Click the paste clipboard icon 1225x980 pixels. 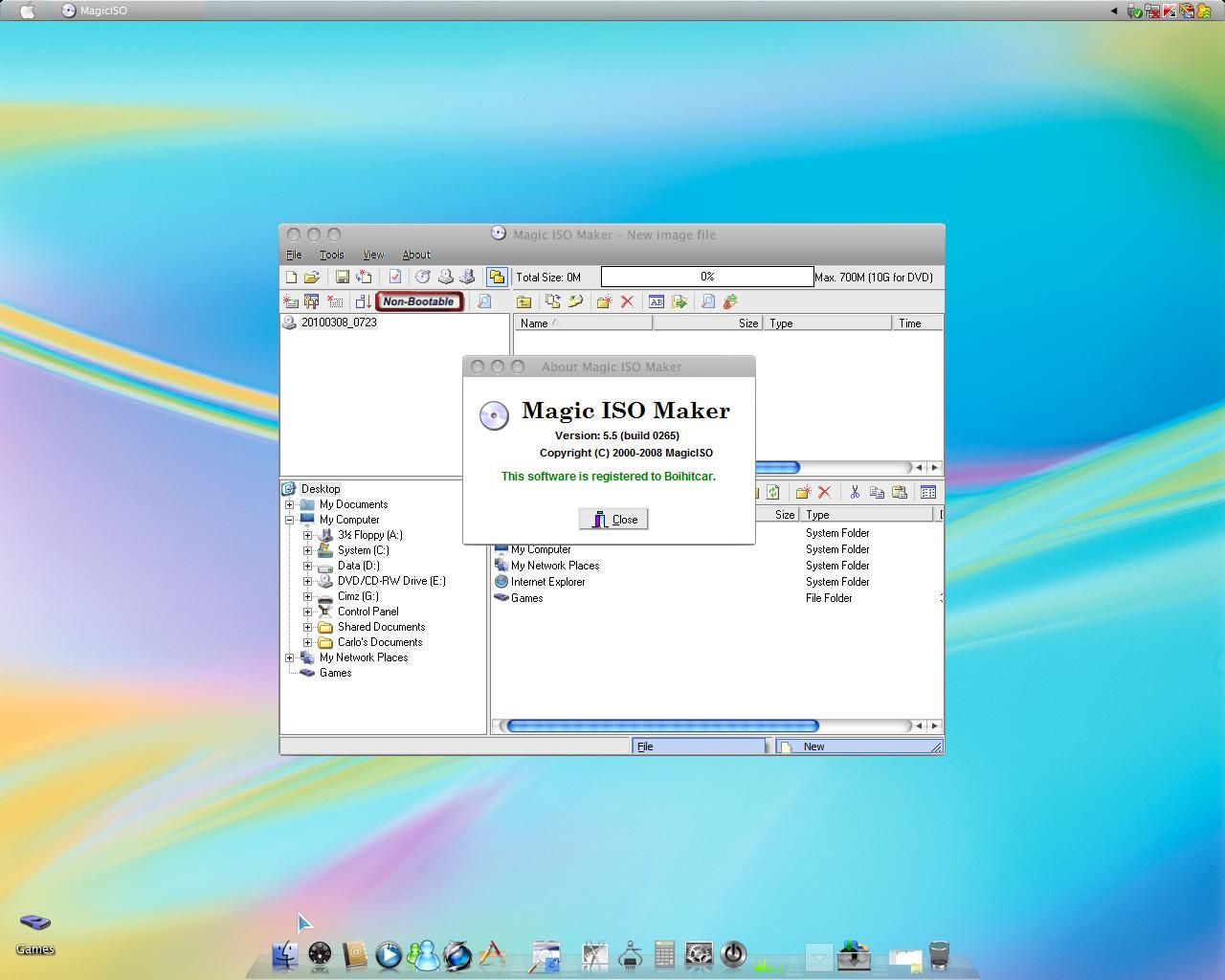click(x=900, y=492)
